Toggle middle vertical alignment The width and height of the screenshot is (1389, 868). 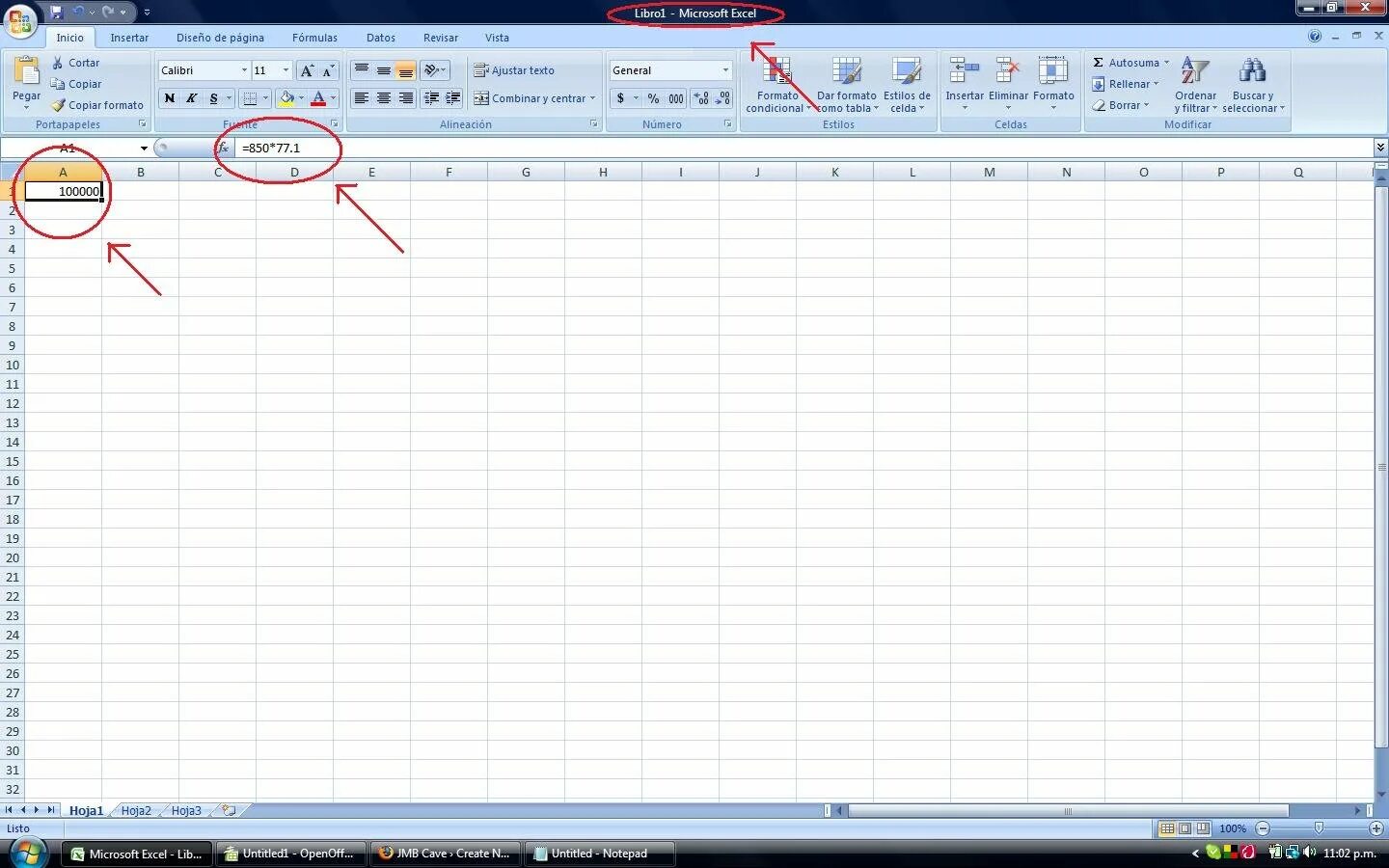click(x=383, y=70)
